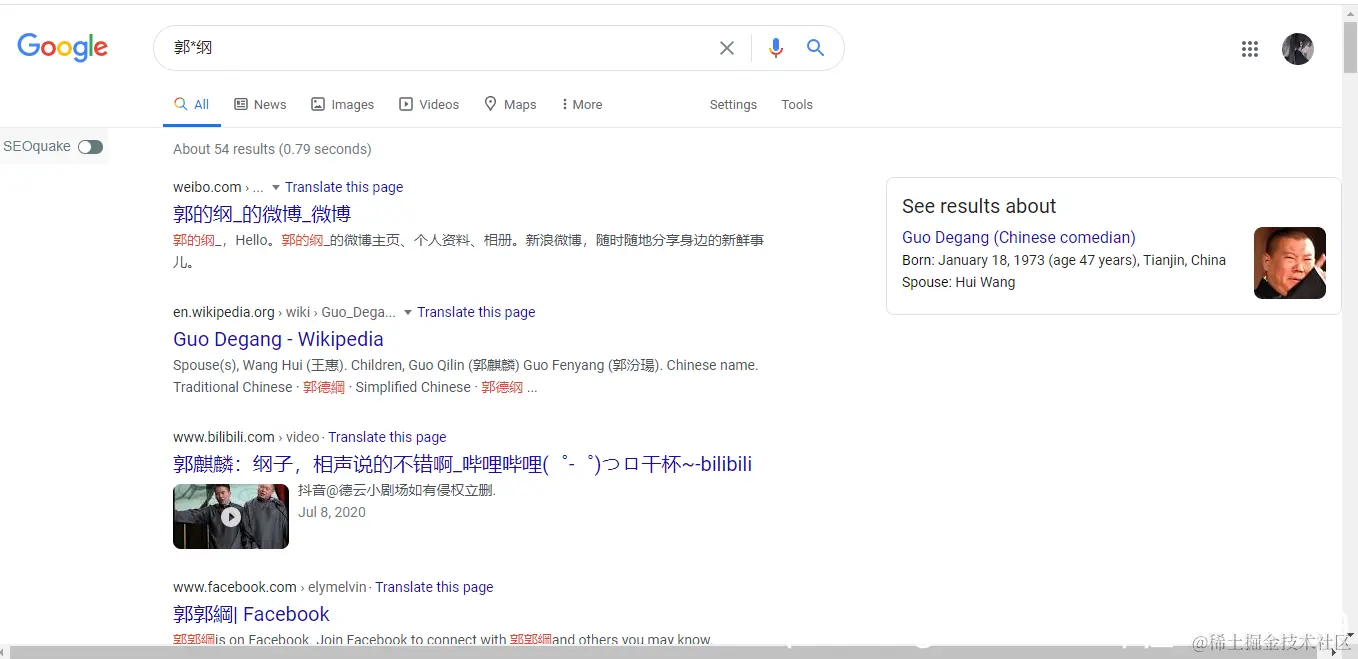Toggle the SEOquake switch

coord(90,146)
